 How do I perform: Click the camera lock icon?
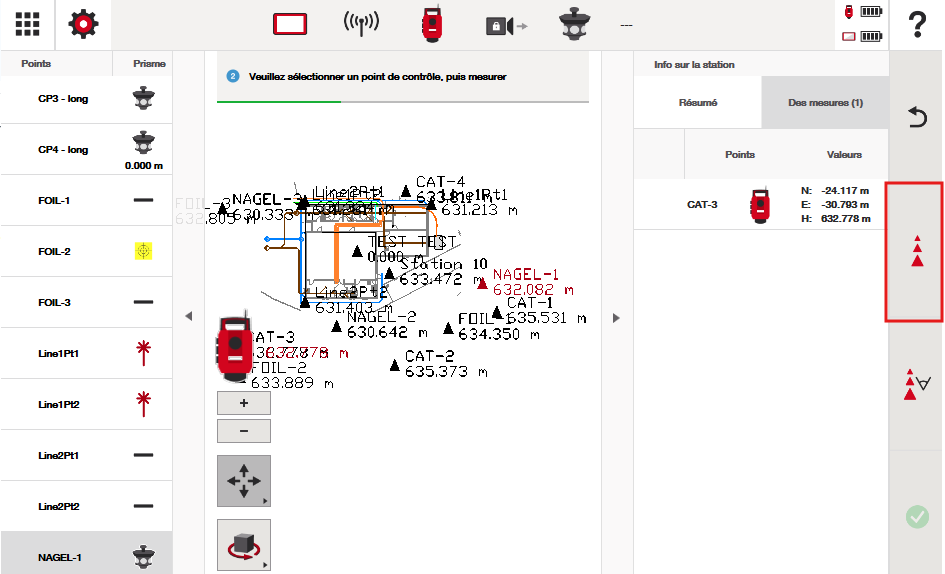click(x=506, y=25)
